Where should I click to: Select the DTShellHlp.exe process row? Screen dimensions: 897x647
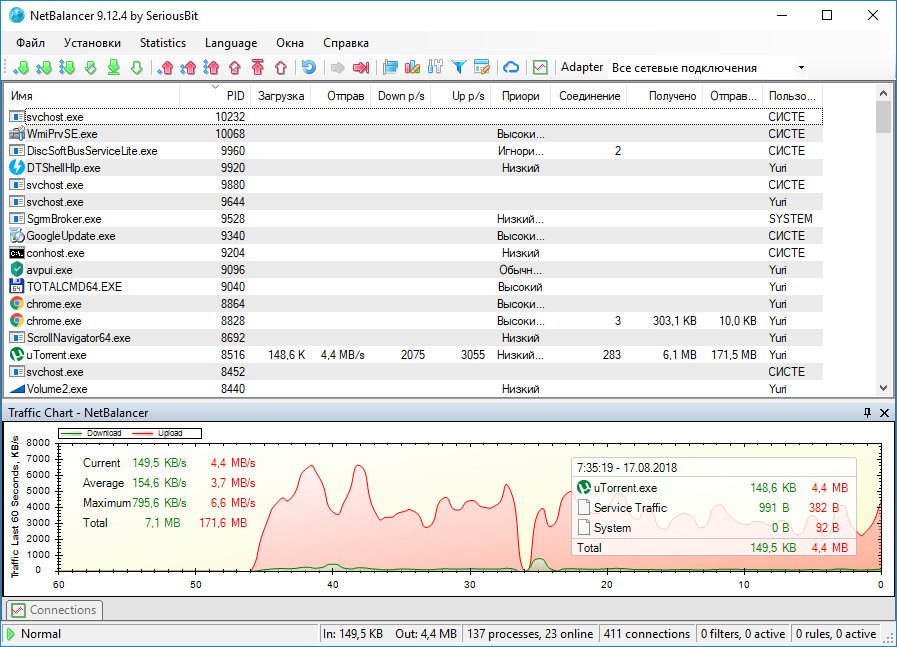(416, 168)
